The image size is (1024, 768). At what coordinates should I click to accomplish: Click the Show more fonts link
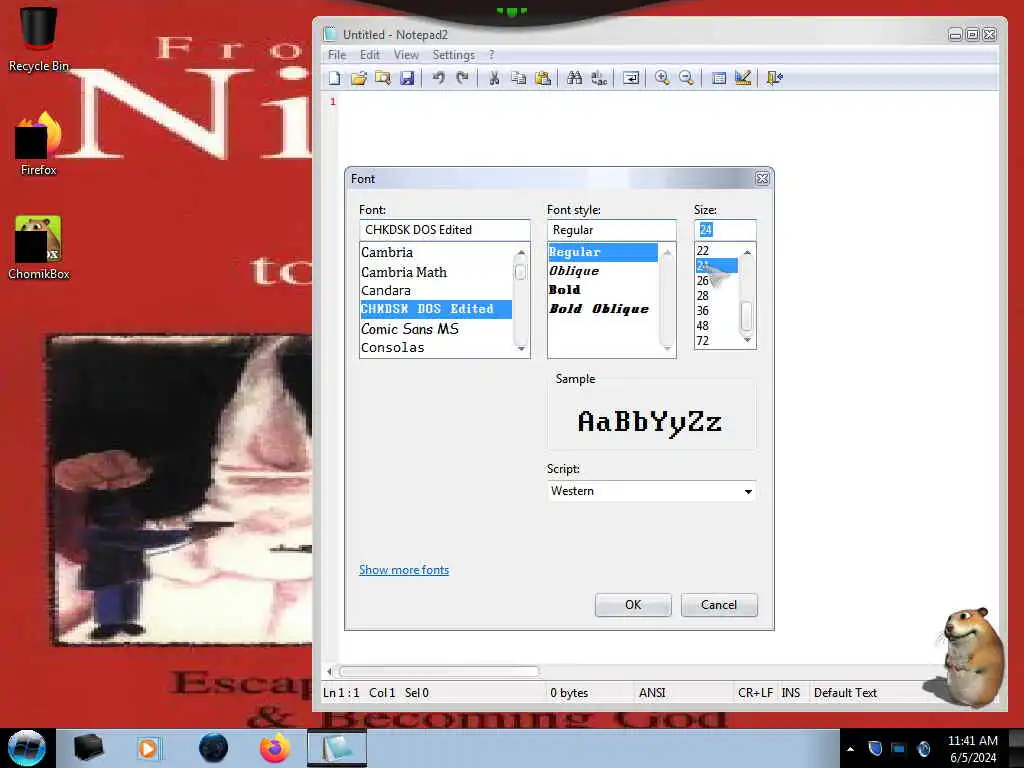pos(404,569)
